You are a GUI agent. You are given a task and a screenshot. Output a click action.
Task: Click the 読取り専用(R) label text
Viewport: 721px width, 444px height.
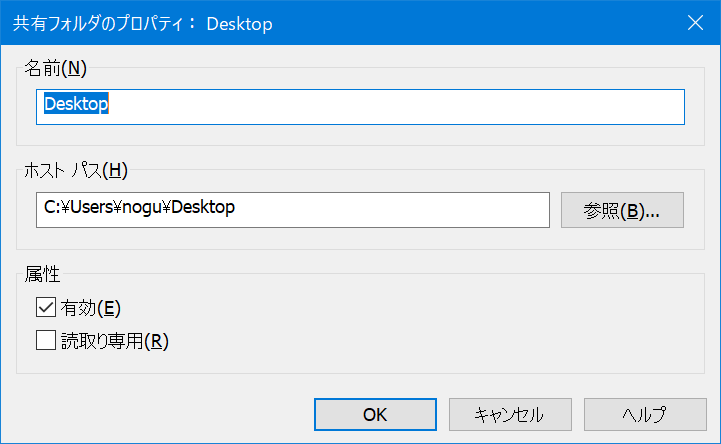115,341
